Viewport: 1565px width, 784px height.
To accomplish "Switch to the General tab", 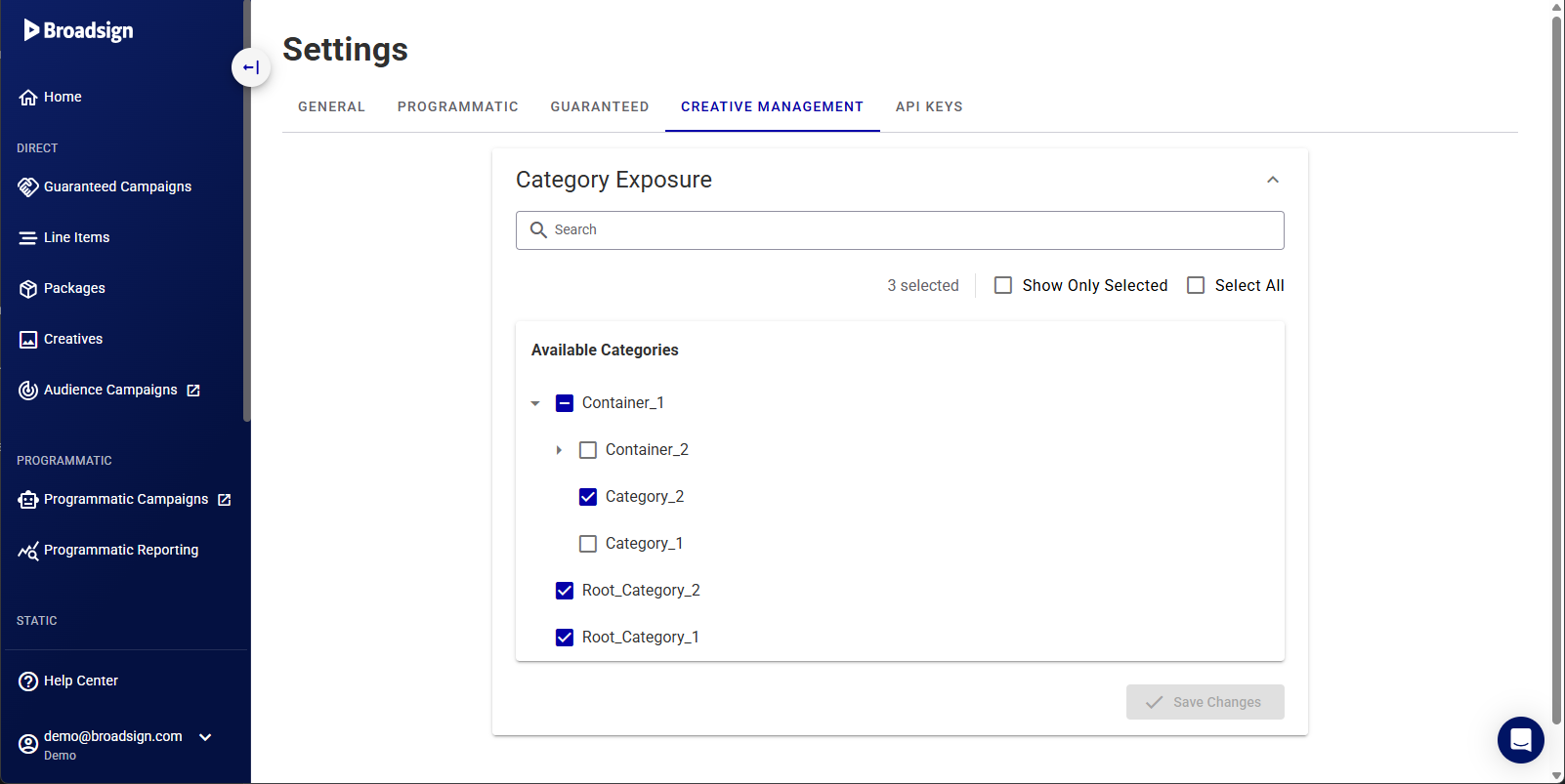I will click(332, 106).
